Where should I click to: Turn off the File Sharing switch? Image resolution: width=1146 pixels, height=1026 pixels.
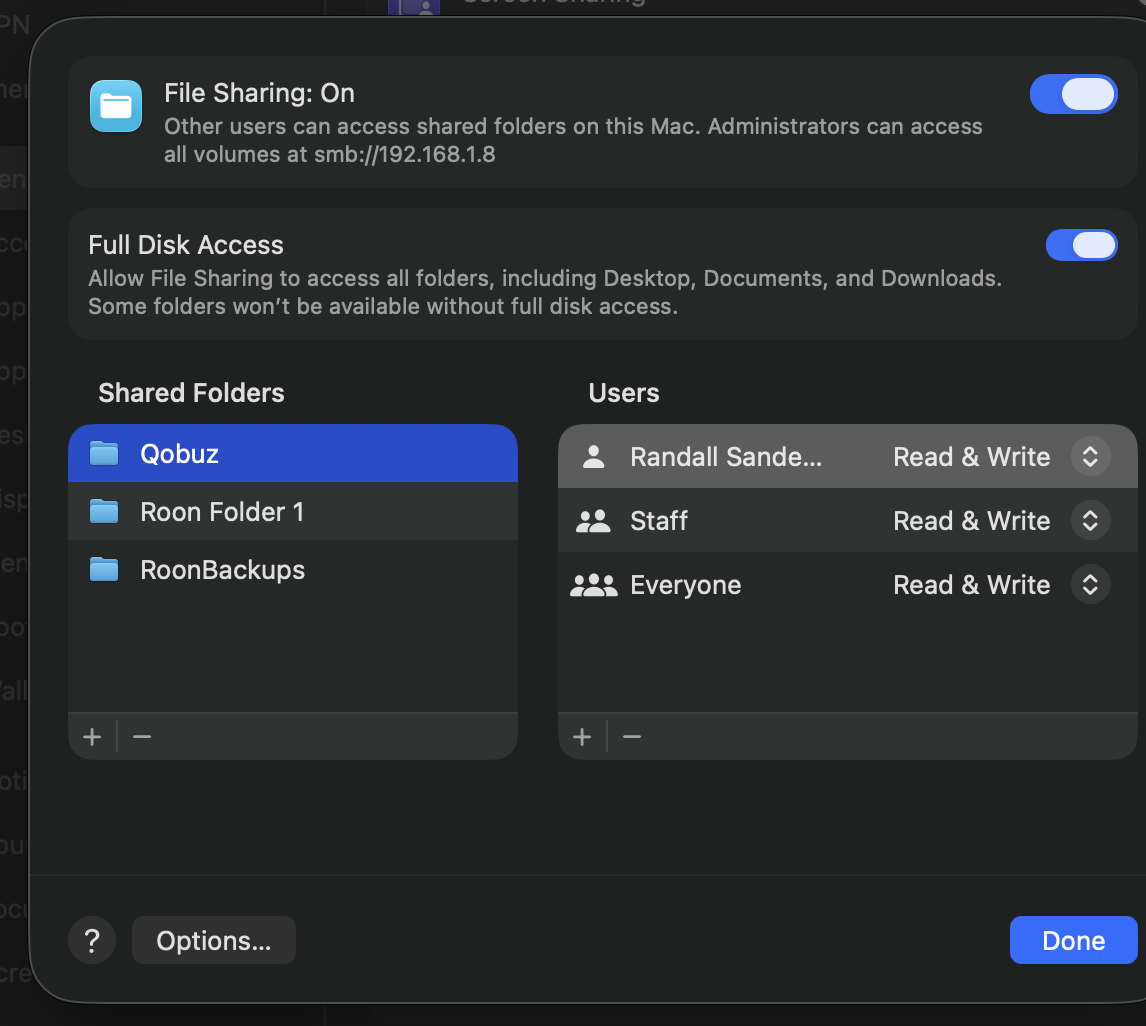click(1073, 94)
